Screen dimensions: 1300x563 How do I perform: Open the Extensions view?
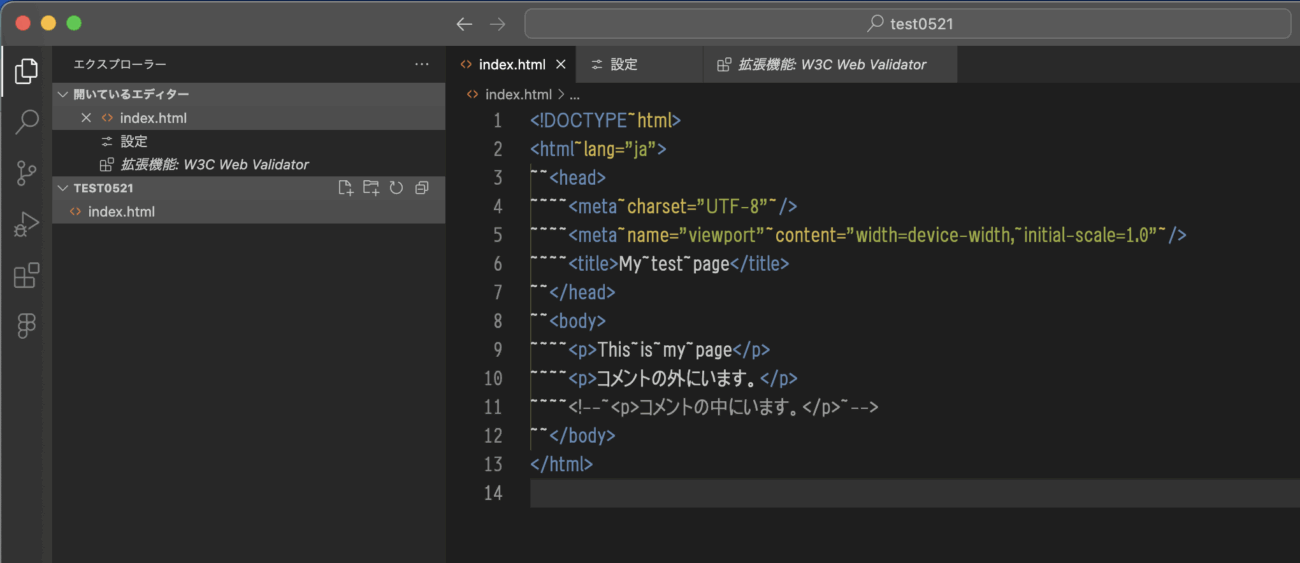click(26, 275)
